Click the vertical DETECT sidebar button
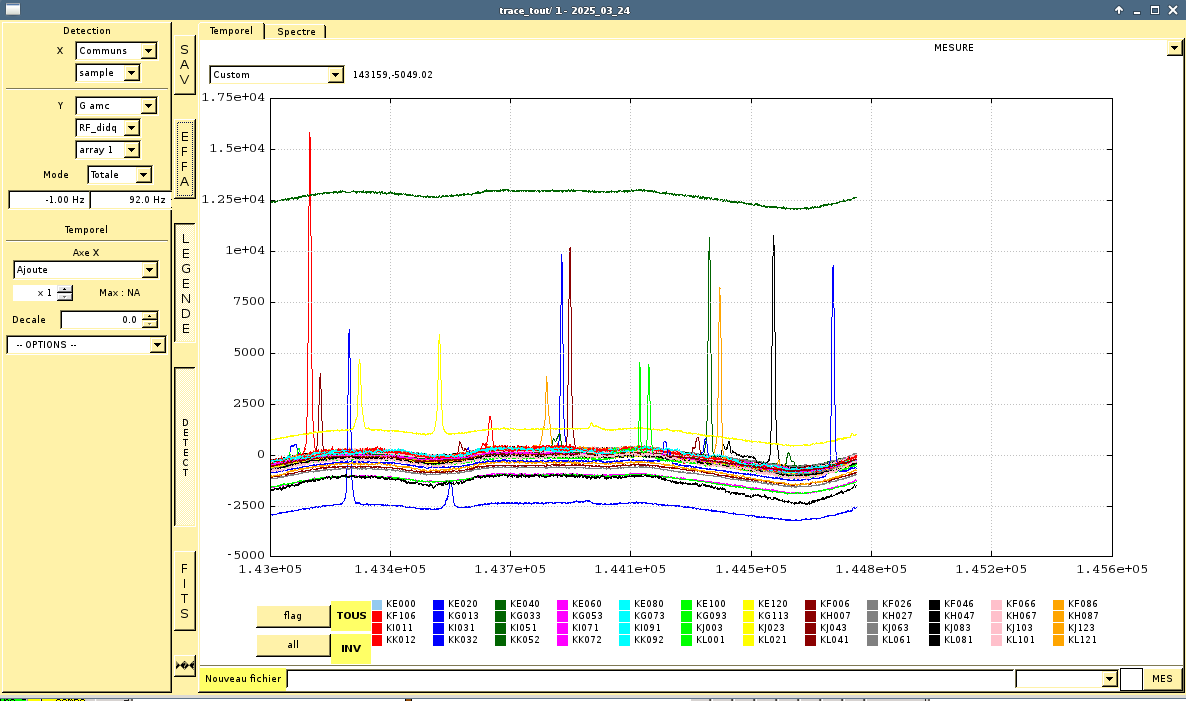Viewport: 1186px width, 701px height. [x=185, y=447]
